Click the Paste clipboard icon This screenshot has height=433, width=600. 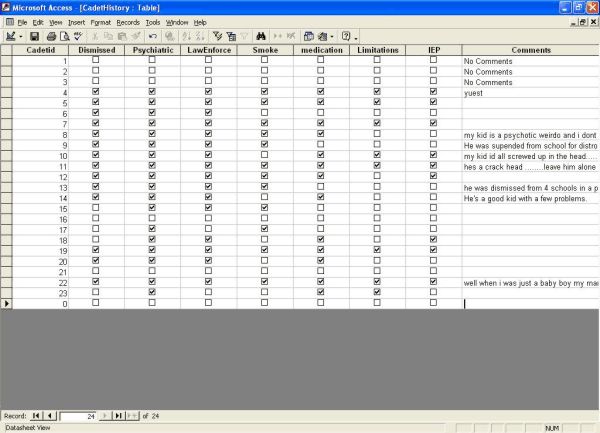(122, 36)
